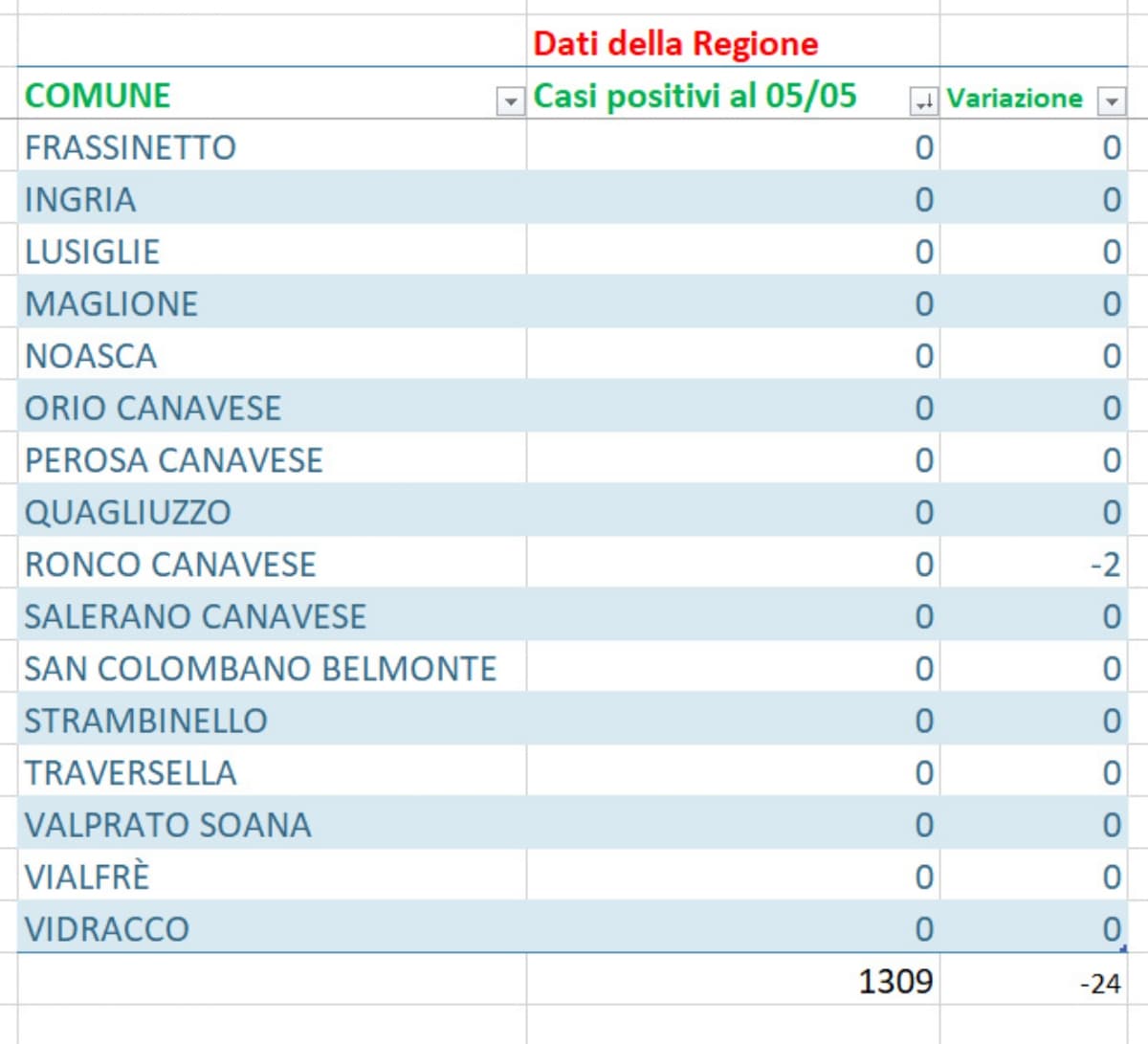Select the QUAGLIUZZO cell
This screenshot has height=1044, width=1148.
point(127,512)
